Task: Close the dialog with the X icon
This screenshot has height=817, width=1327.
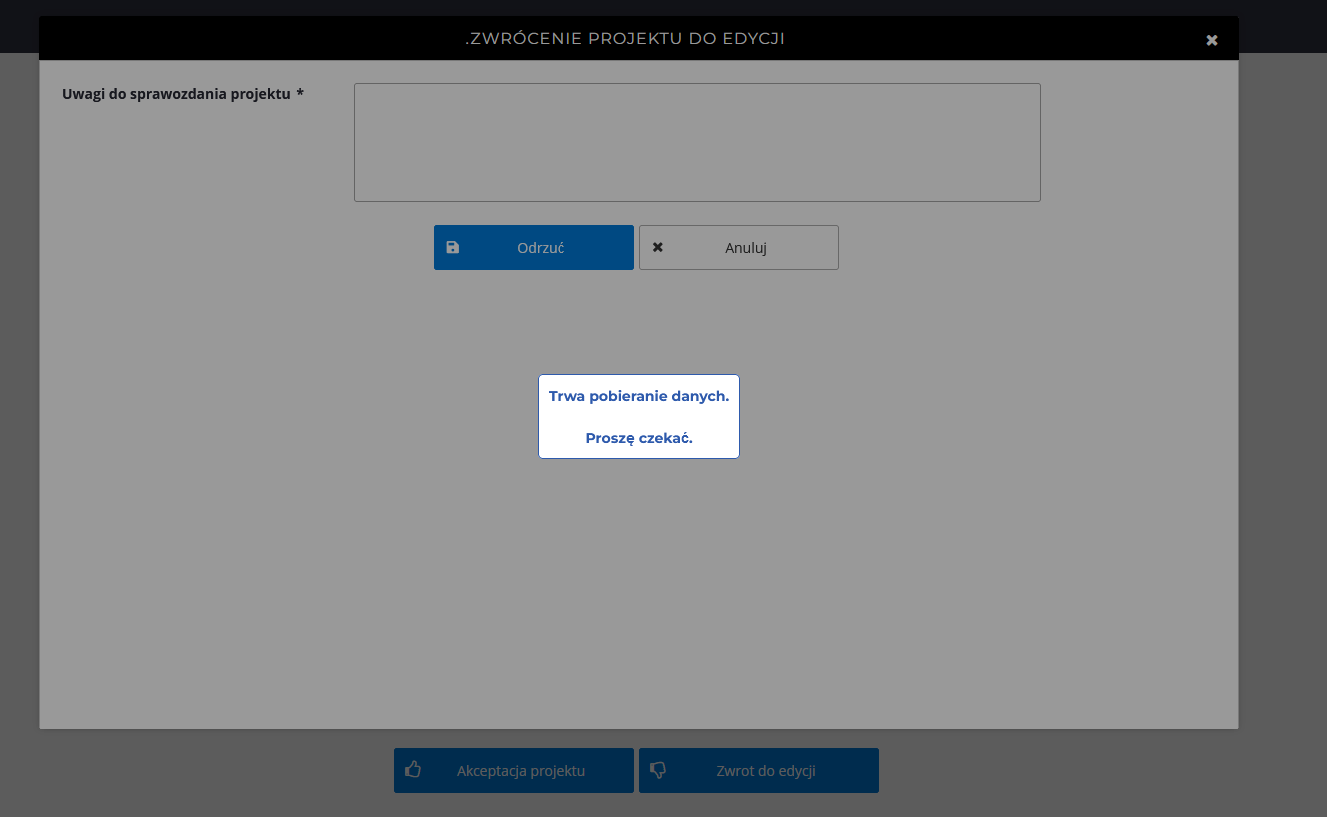Action: [1211, 40]
